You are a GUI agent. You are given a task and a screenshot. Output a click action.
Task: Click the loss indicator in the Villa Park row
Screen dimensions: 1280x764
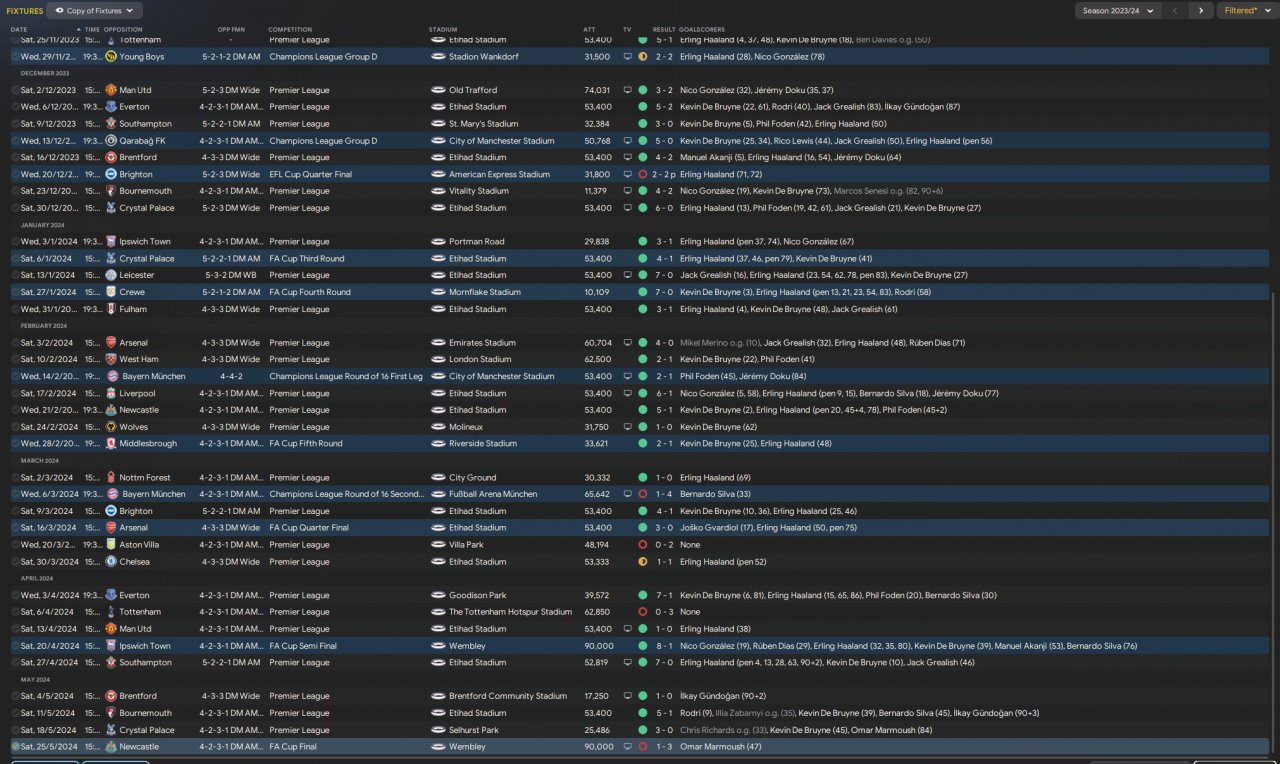coord(642,545)
